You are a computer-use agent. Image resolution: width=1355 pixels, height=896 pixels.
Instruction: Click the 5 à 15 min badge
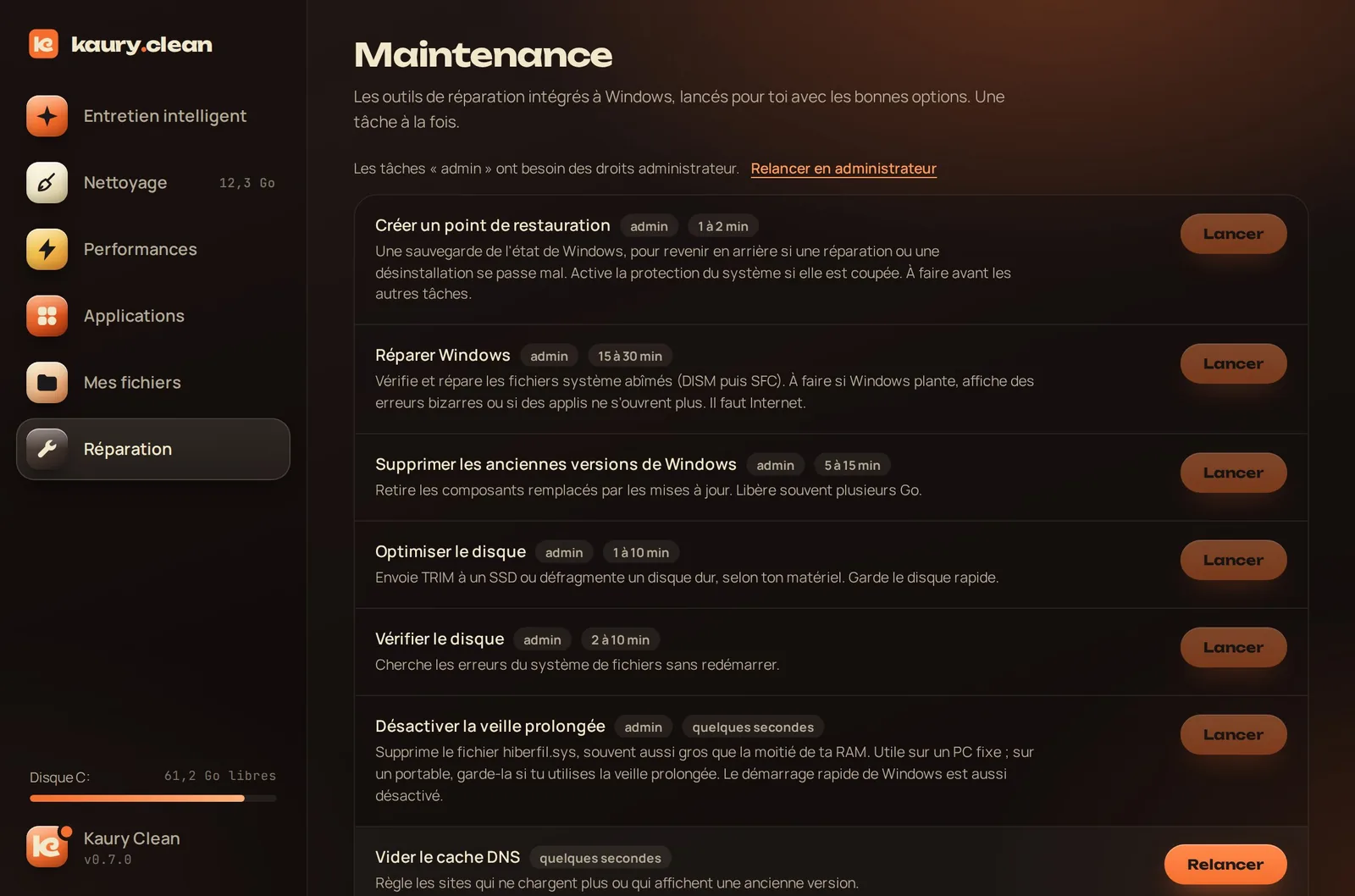coord(852,465)
